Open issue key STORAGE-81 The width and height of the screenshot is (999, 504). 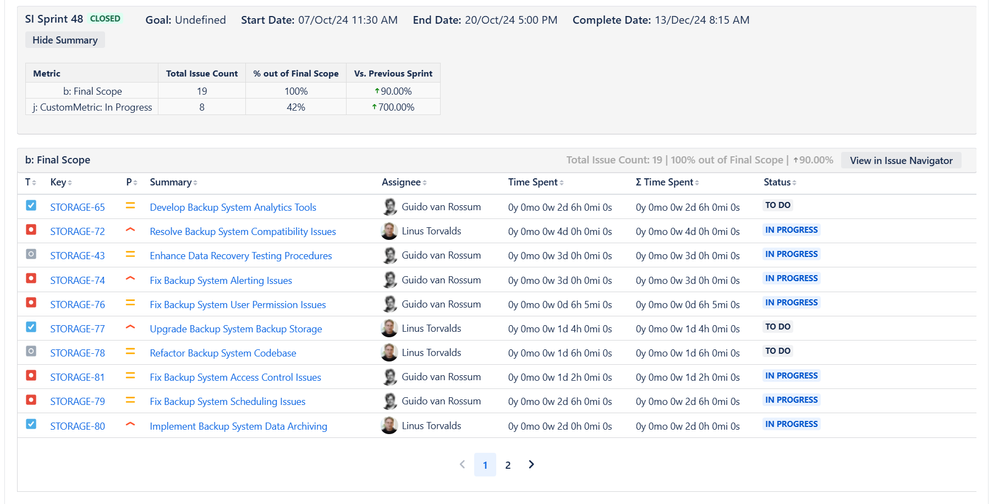(78, 377)
